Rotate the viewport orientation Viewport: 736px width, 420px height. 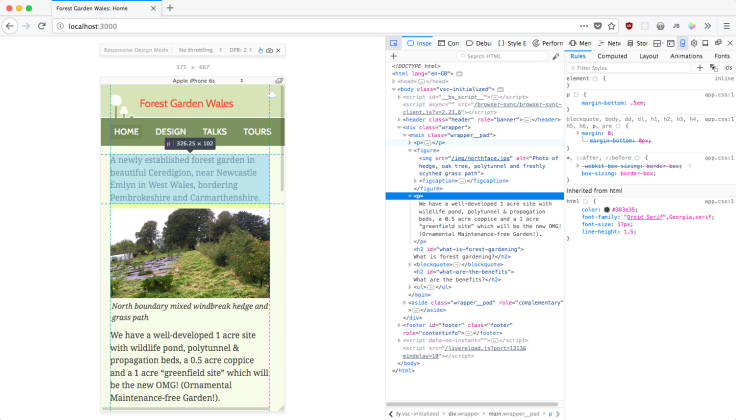[279, 81]
